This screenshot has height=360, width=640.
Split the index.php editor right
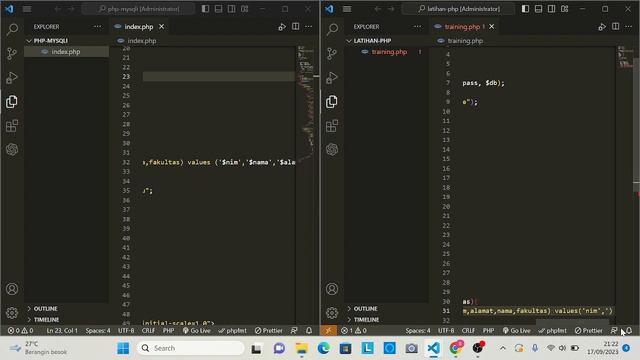pyautogui.click(x=296, y=27)
